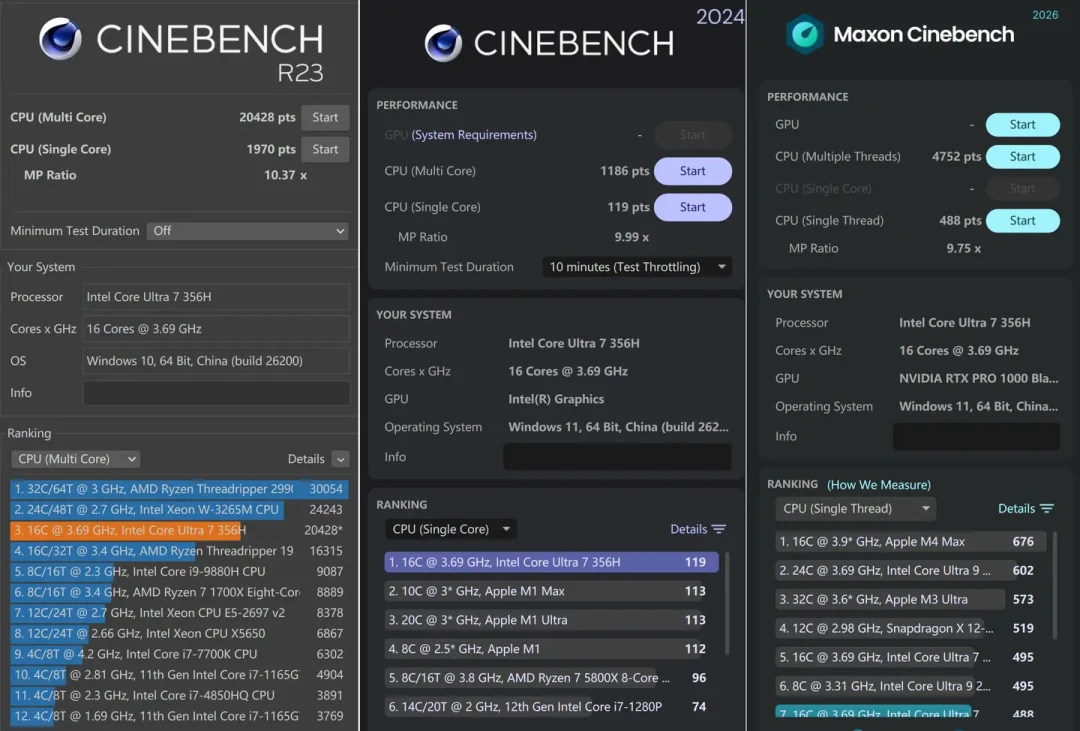Open R23 ranking CPU (Multi Core) dropdown
This screenshot has width=1080, height=731.
[x=75, y=459]
